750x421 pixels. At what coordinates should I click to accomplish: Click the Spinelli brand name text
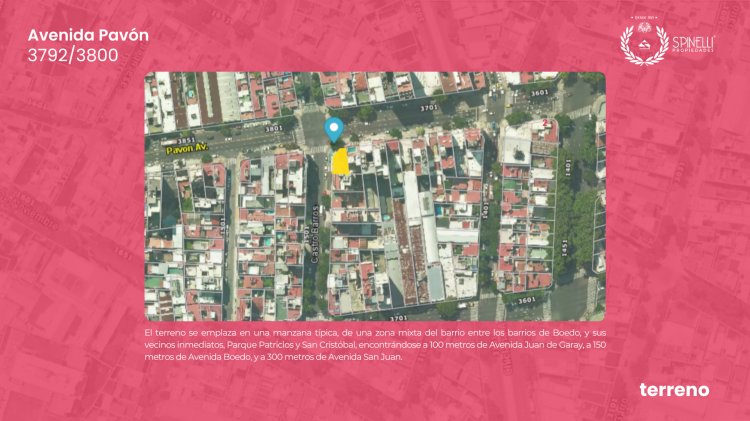click(693, 43)
